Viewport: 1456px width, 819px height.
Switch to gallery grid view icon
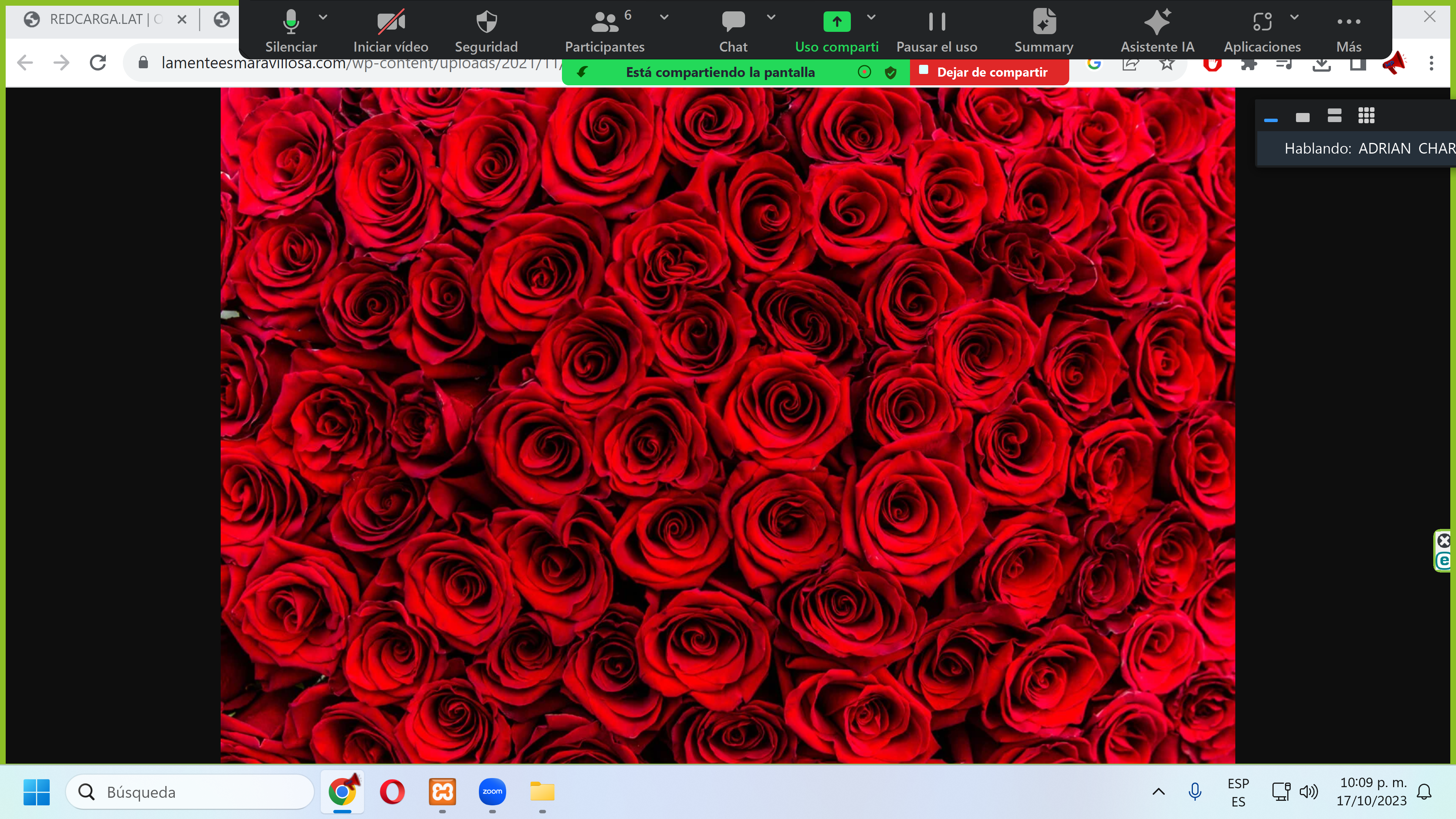point(1366,116)
